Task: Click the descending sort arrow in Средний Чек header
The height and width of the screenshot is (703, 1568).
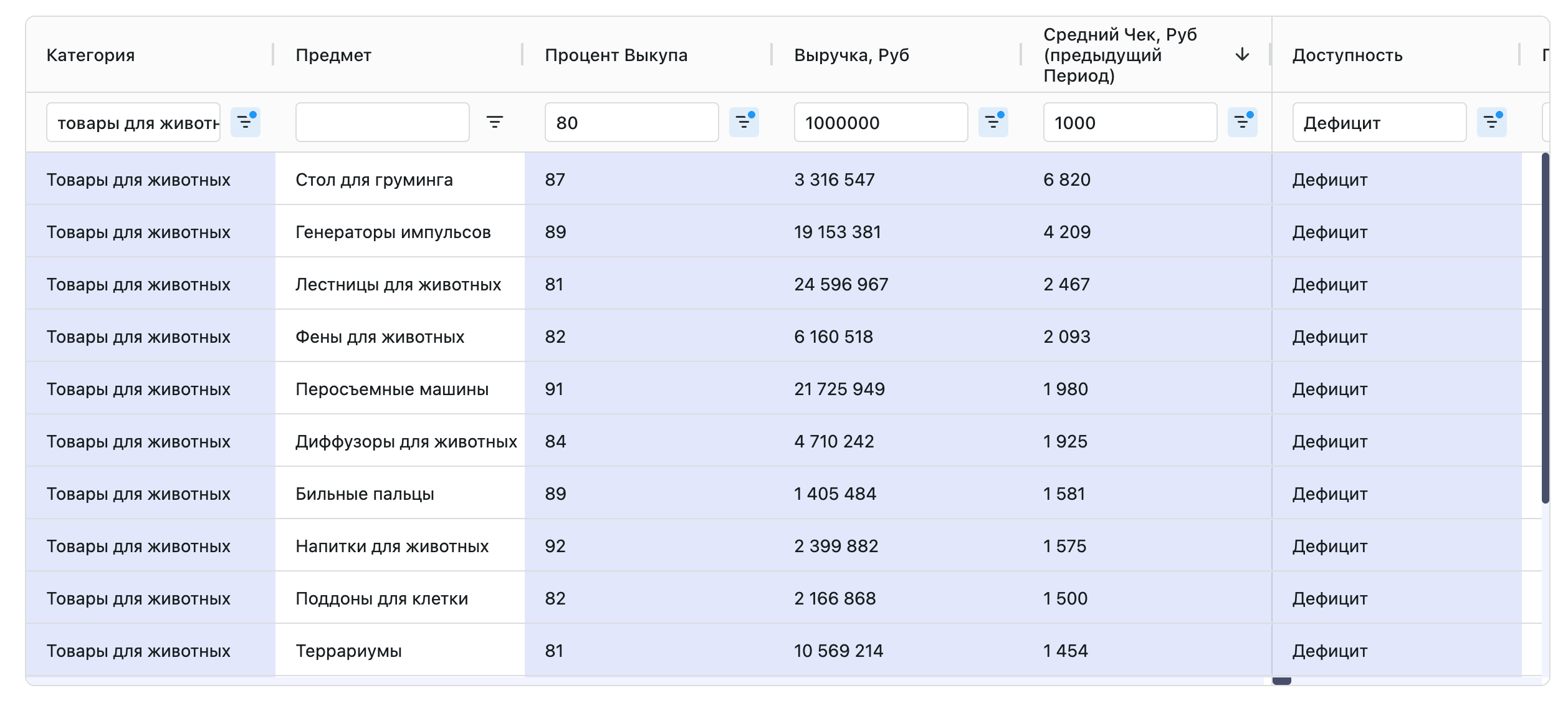Action: pos(1242,55)
